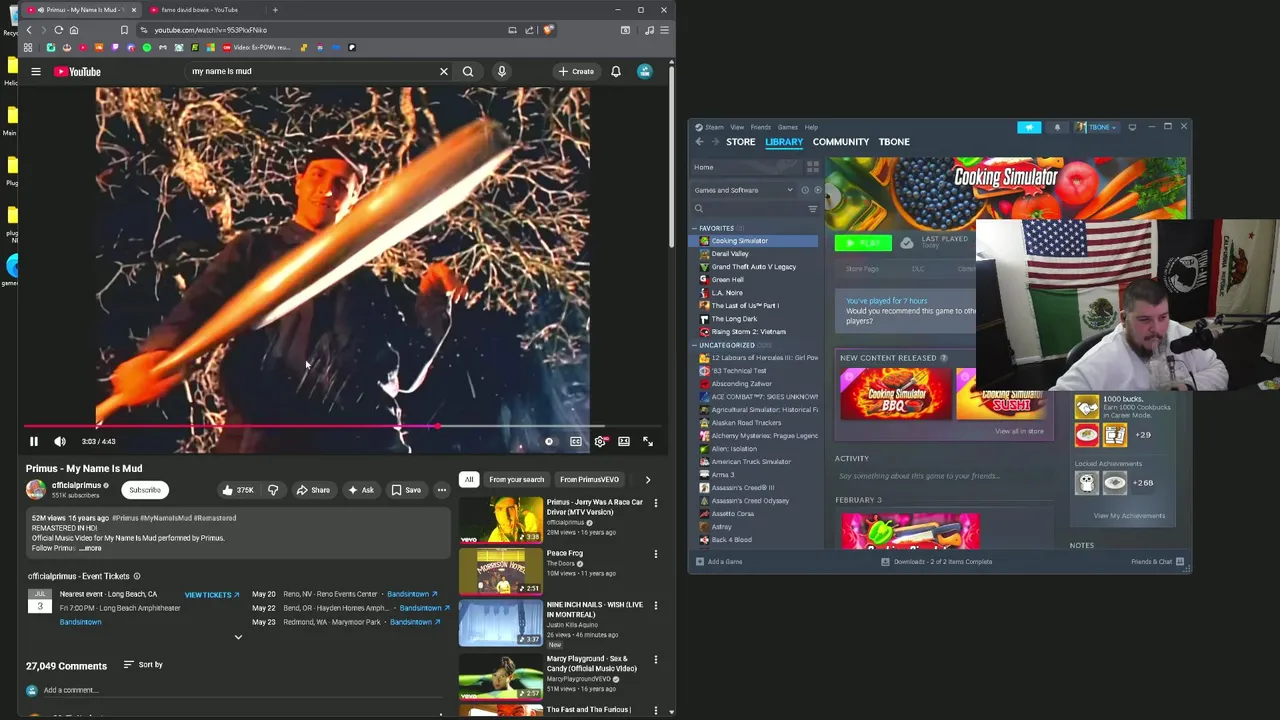
Task: Mute the YouTube video volume
Action: pos(60,441)
